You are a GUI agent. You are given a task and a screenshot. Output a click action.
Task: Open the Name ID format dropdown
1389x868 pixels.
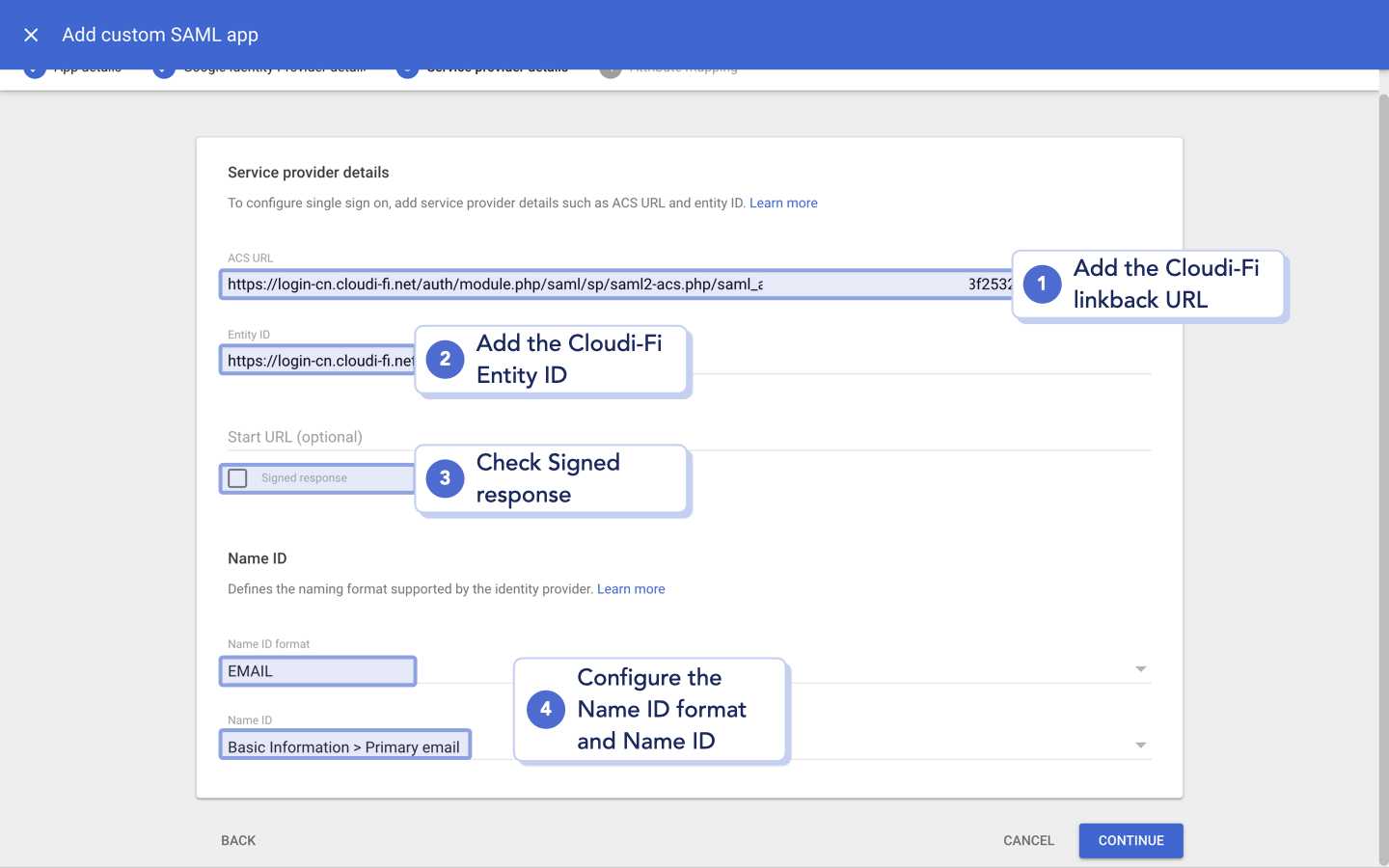coord(1140,668)
